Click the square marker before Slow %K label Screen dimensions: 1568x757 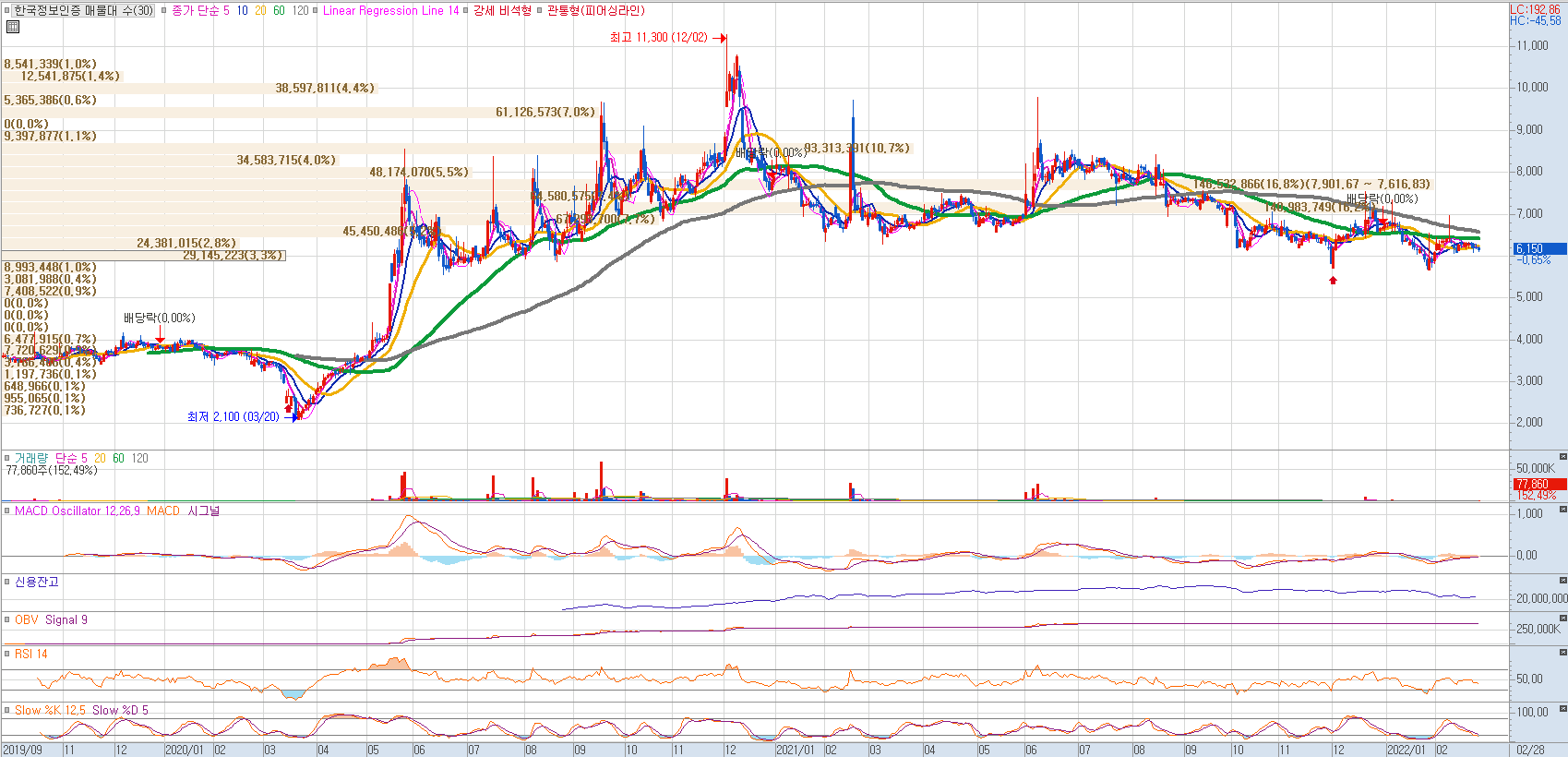coord(7,710)
